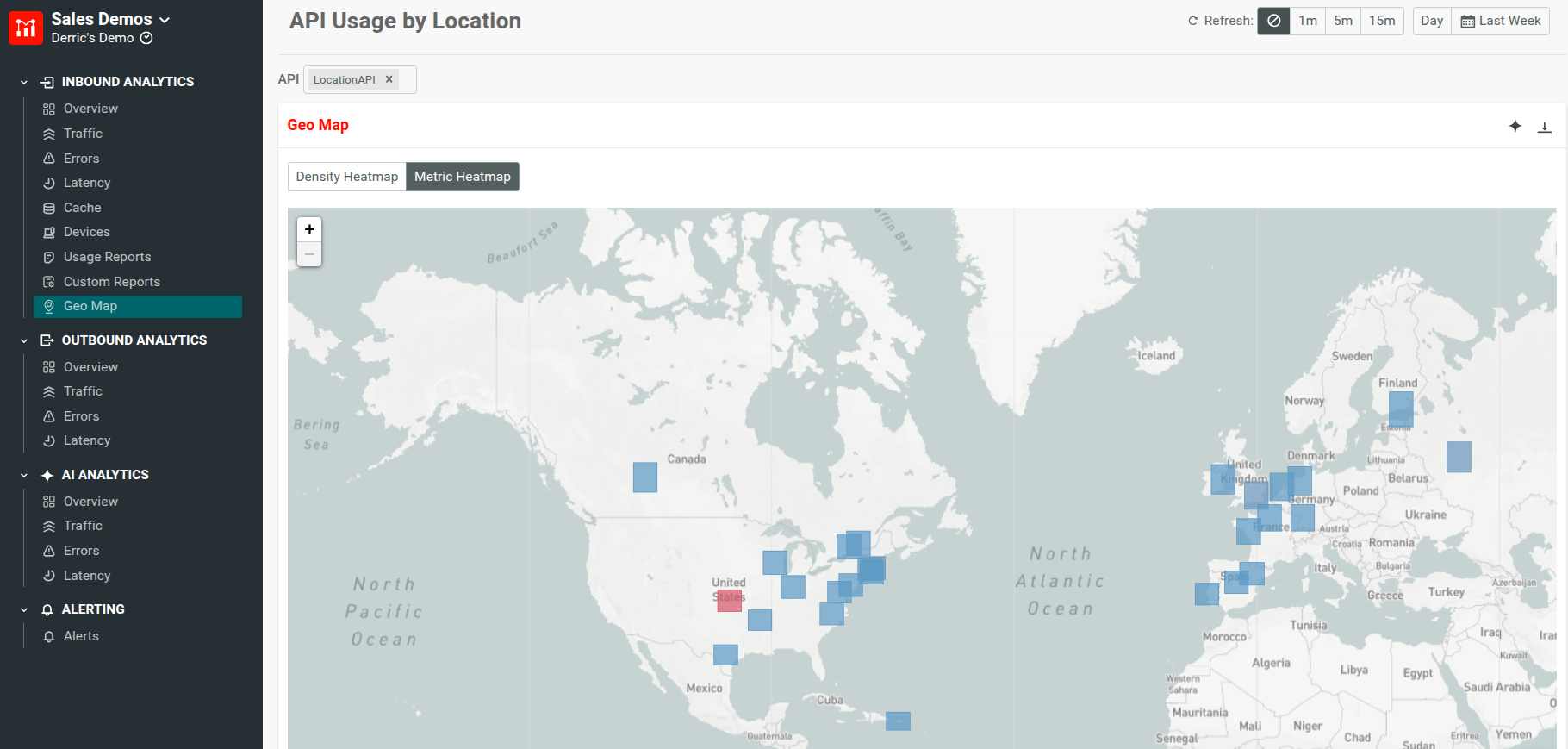Open Cache via database icon
Screen dimensions: 1568x749
[x=49, y=209]
